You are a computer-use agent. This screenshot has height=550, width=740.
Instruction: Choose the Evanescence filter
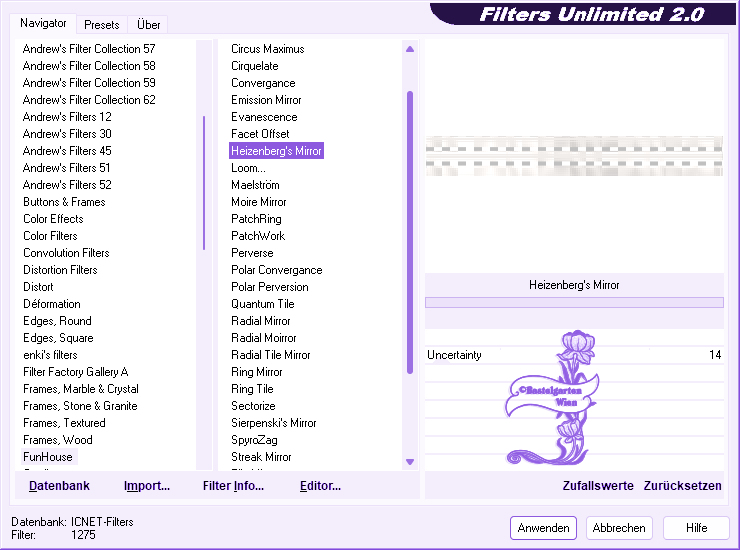pyautogui.click(x=264, y=117)
